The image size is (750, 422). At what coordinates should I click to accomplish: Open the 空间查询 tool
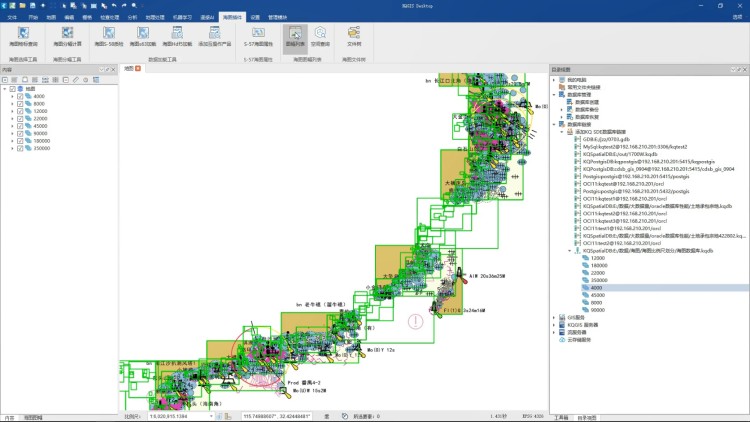point(320,36)
